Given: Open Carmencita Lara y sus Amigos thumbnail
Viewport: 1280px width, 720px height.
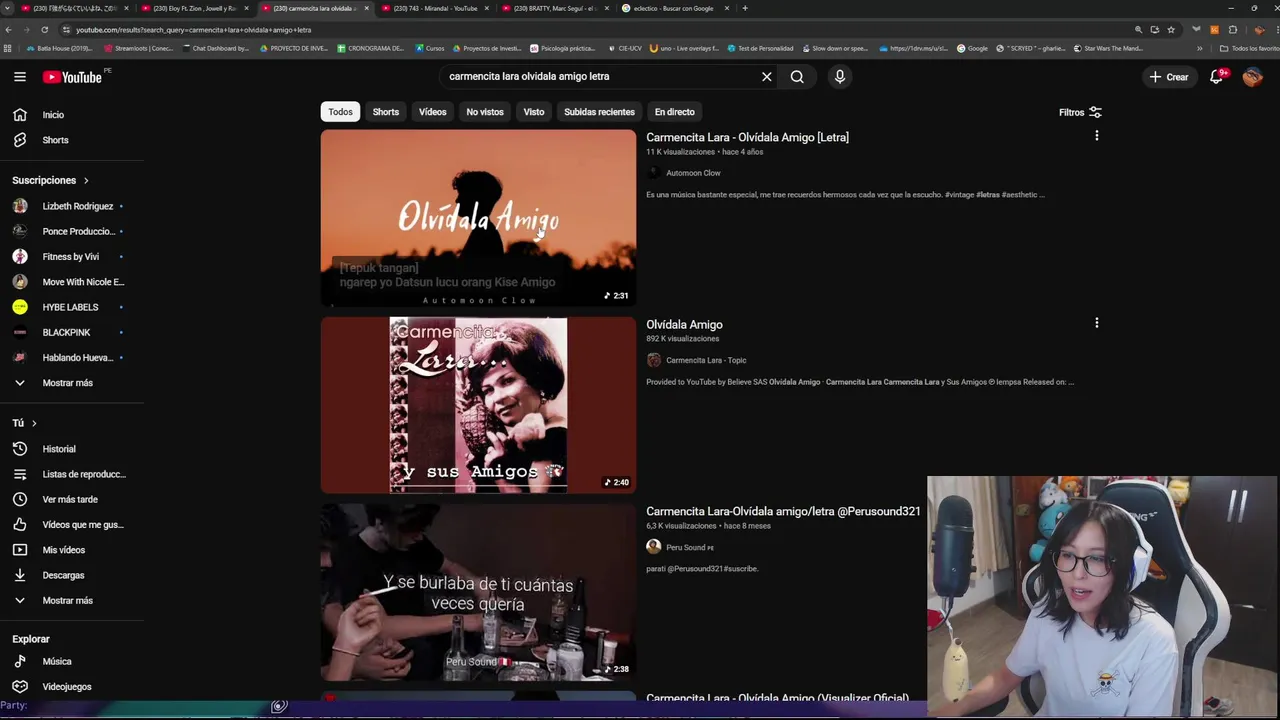Looking at the screenshot, I should (478, 405).
